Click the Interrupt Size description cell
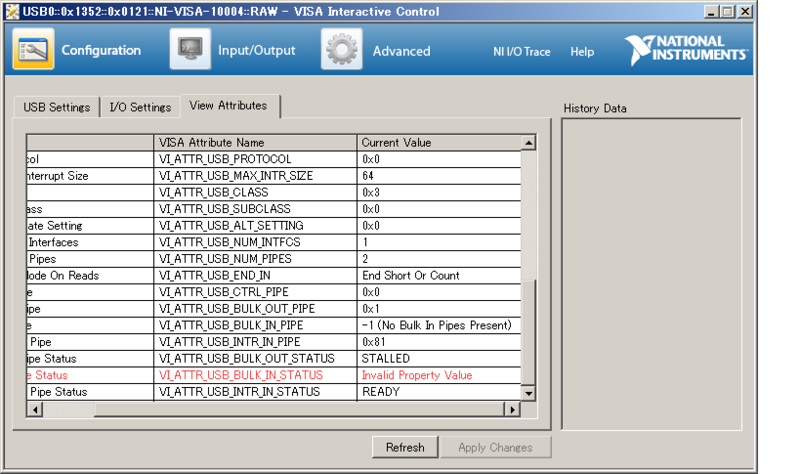The height and width of the screenshot is (474, 800). pos(90,176)
